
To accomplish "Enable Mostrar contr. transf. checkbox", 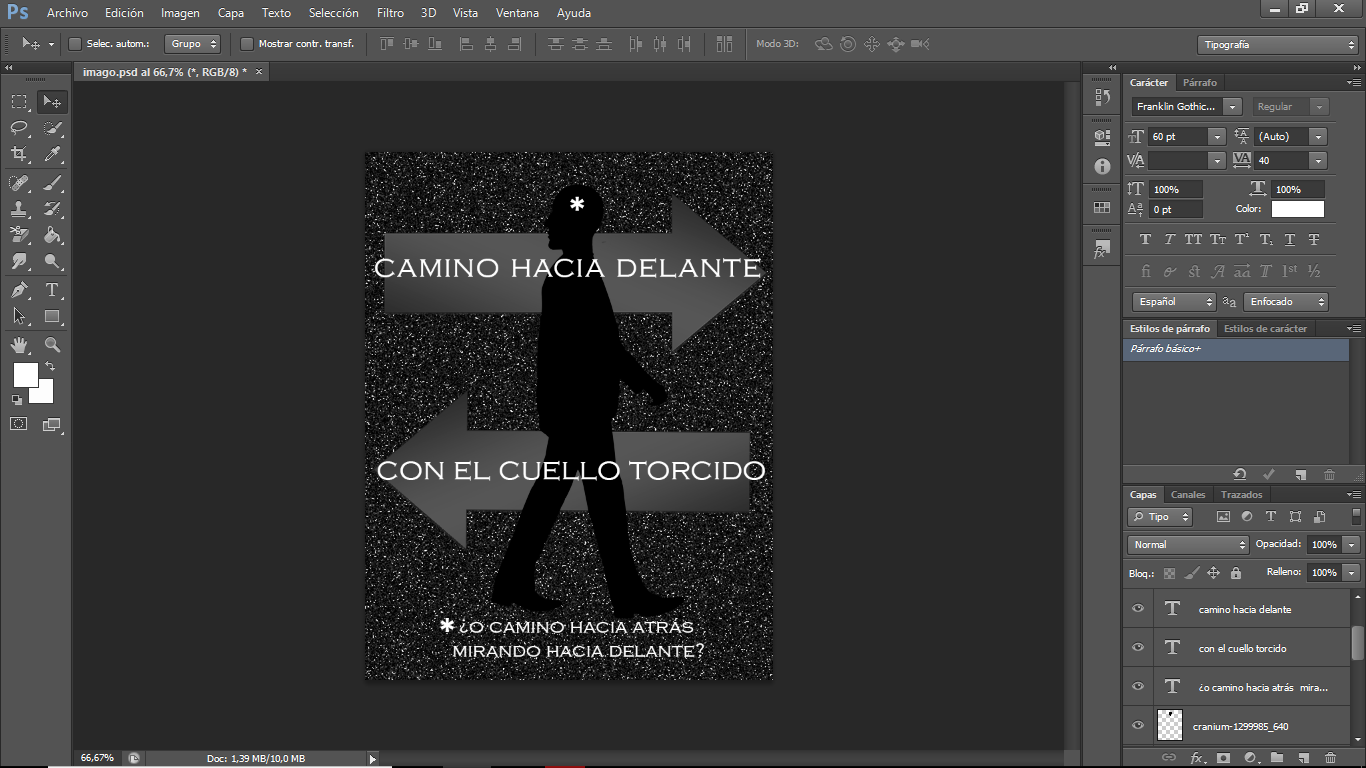I will [x=247, y=44].
